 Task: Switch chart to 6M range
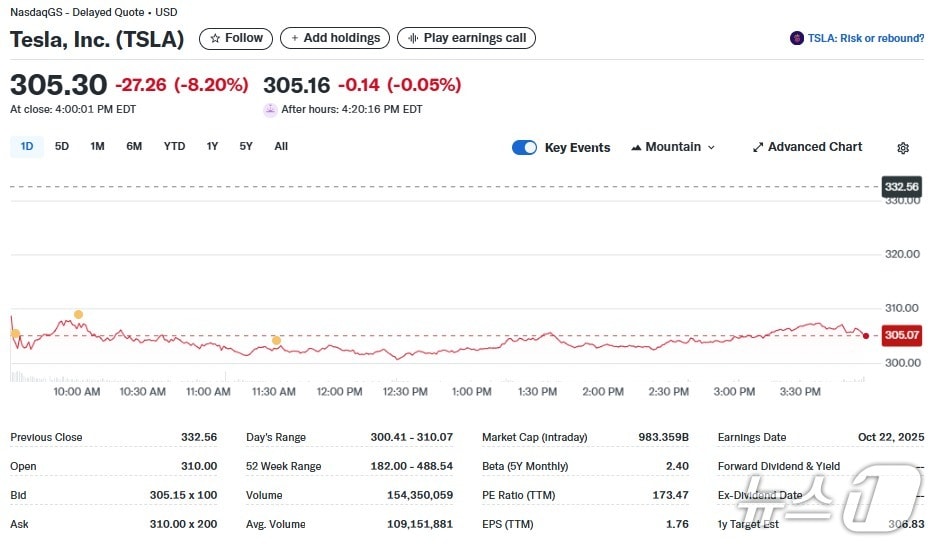pyautogui.click(x=134, y=146)
